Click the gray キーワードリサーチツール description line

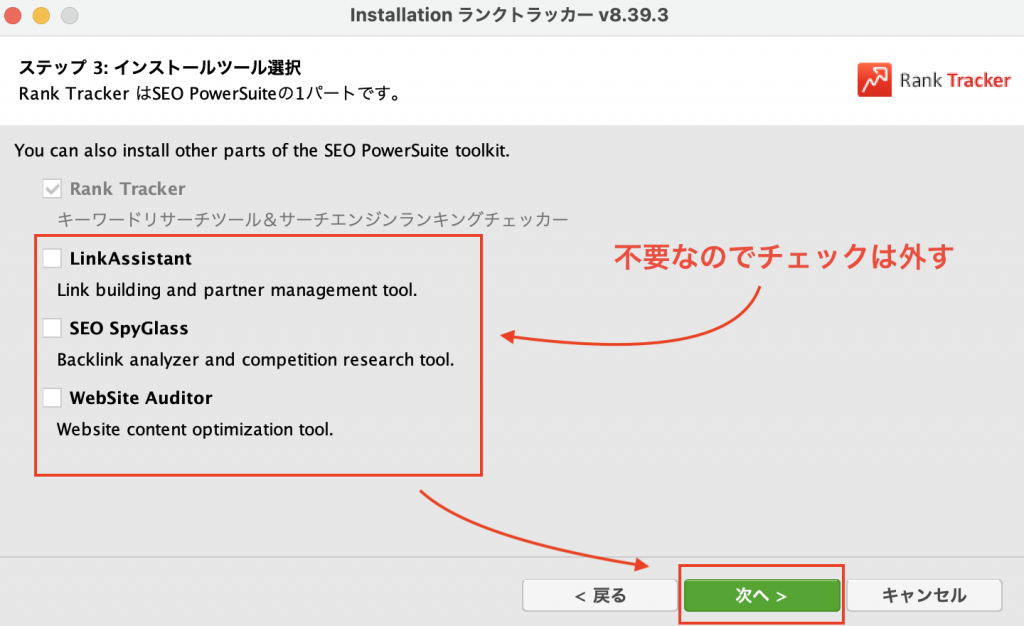[x=313, y=219]
